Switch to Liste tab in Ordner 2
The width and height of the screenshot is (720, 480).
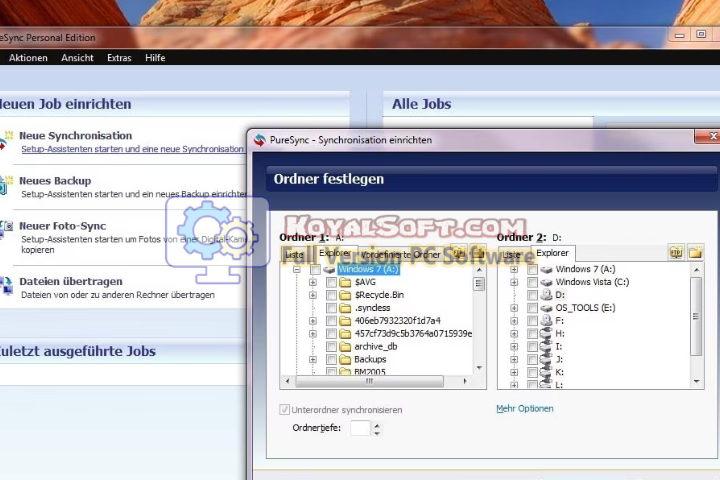point(513,254)
